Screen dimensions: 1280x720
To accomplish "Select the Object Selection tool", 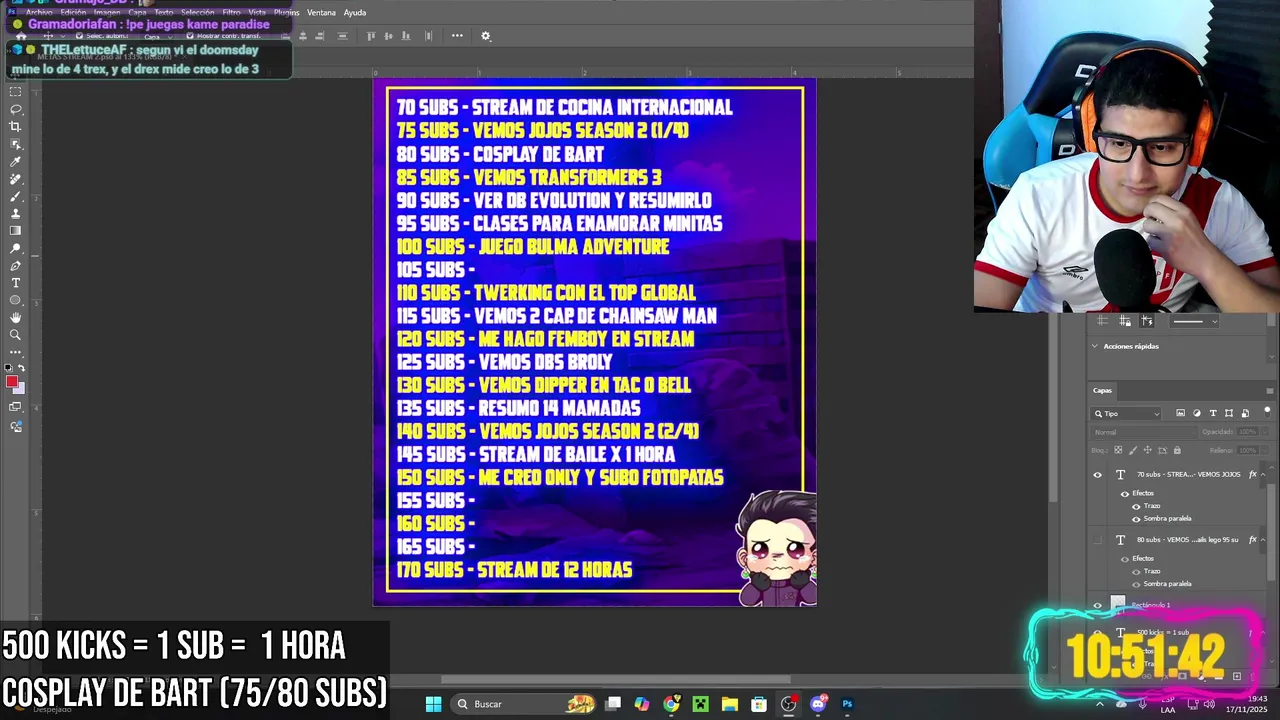I will pyautogui.click(x=15, y=144).
